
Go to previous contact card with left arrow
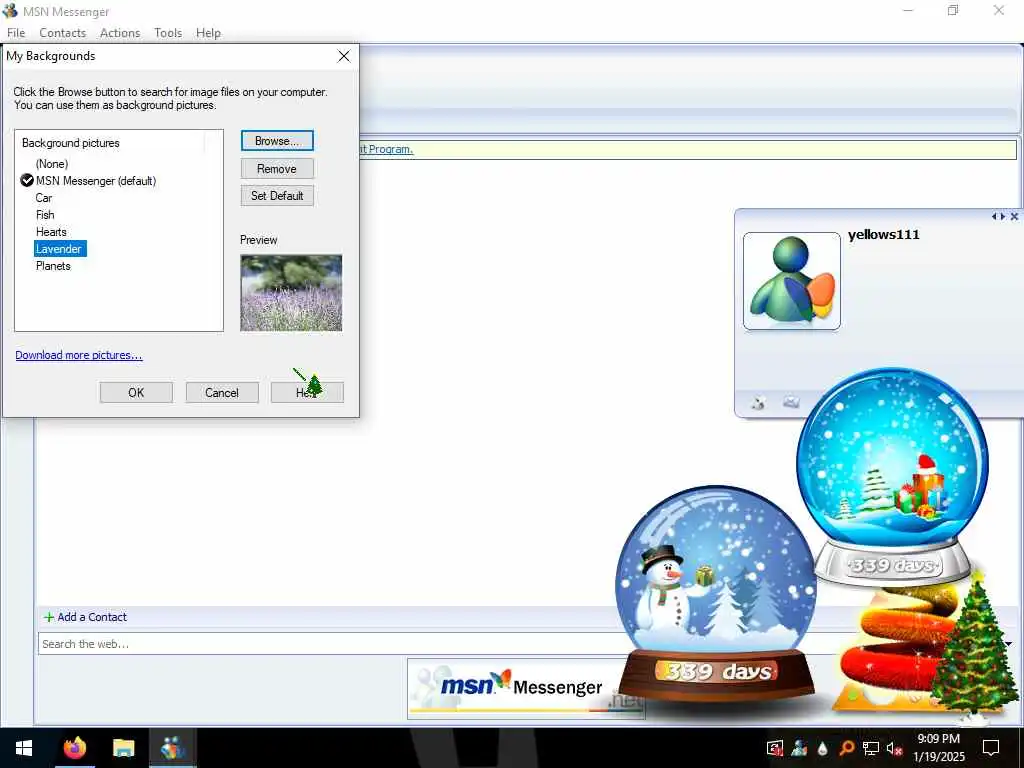pyautogui.click(x=994, y=216)
